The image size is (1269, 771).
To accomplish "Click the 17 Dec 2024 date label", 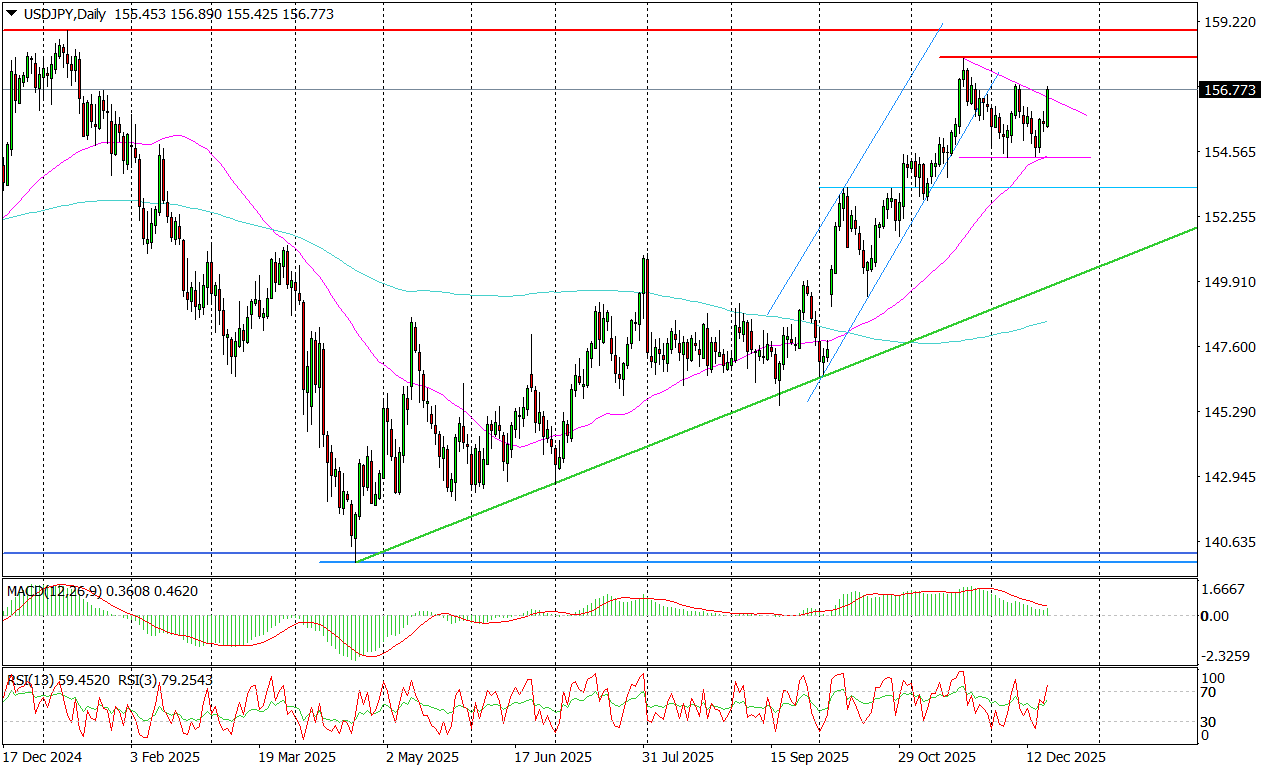I will 42,757.
